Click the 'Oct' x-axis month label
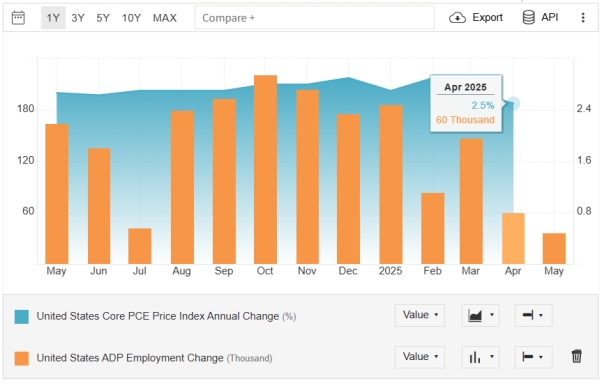This screenshot has height=384, width=602. pyautogui.click(x=265, y=271)
